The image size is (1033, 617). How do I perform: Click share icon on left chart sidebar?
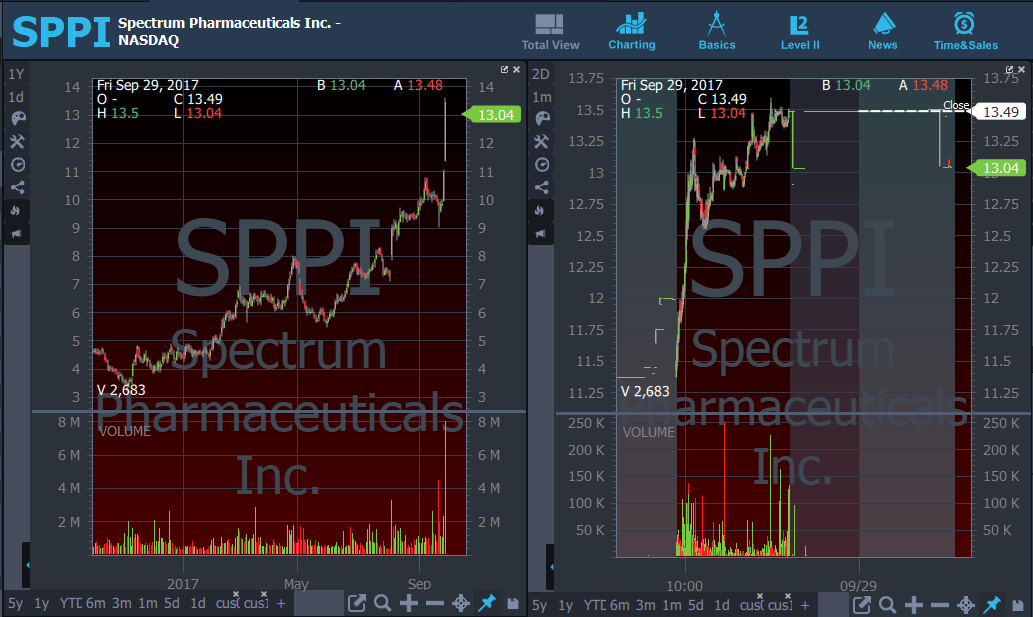pos(17,187)
